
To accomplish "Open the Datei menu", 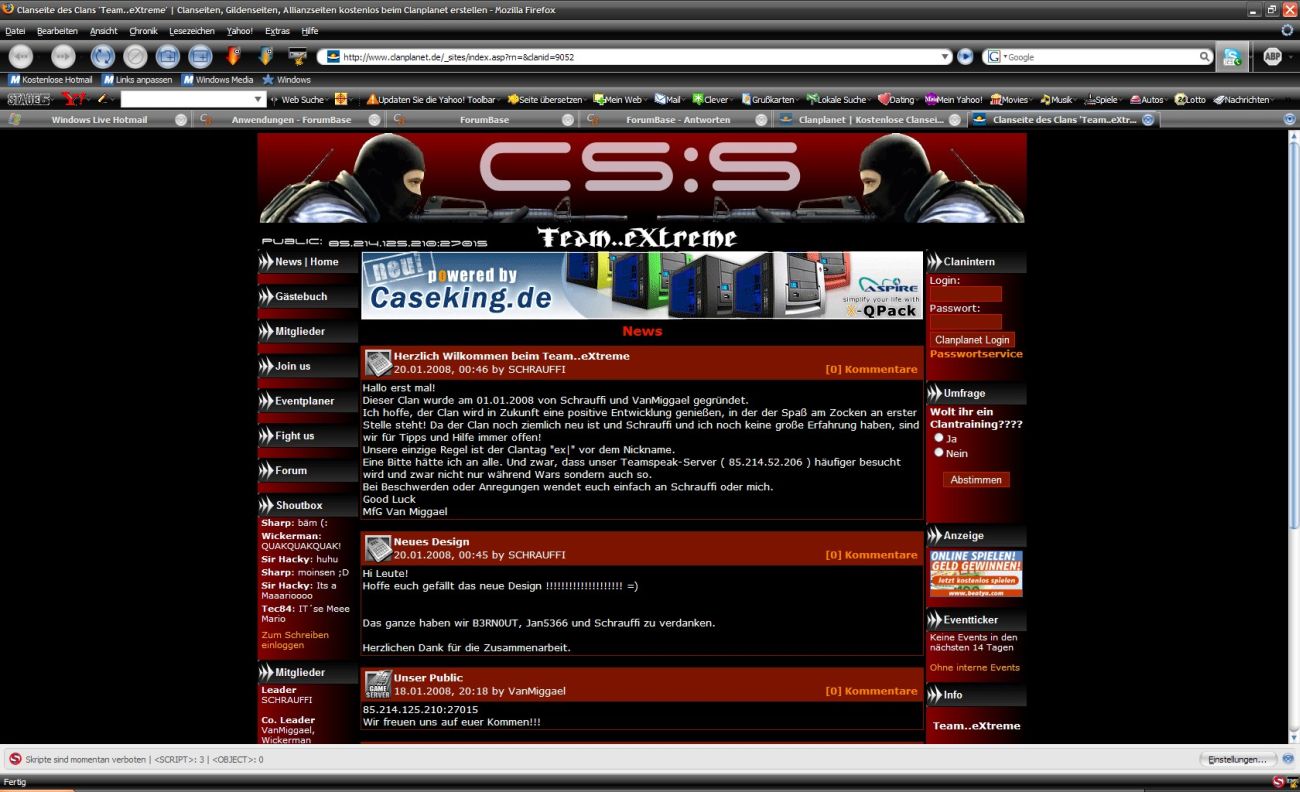I will [x=15, y=31].
